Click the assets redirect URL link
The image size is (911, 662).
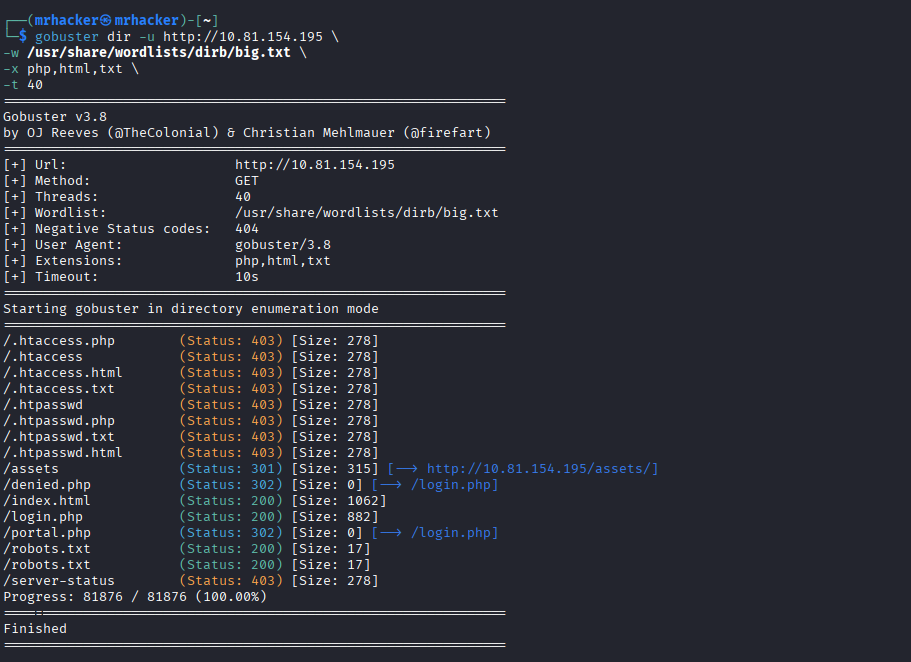click(542, 469)
